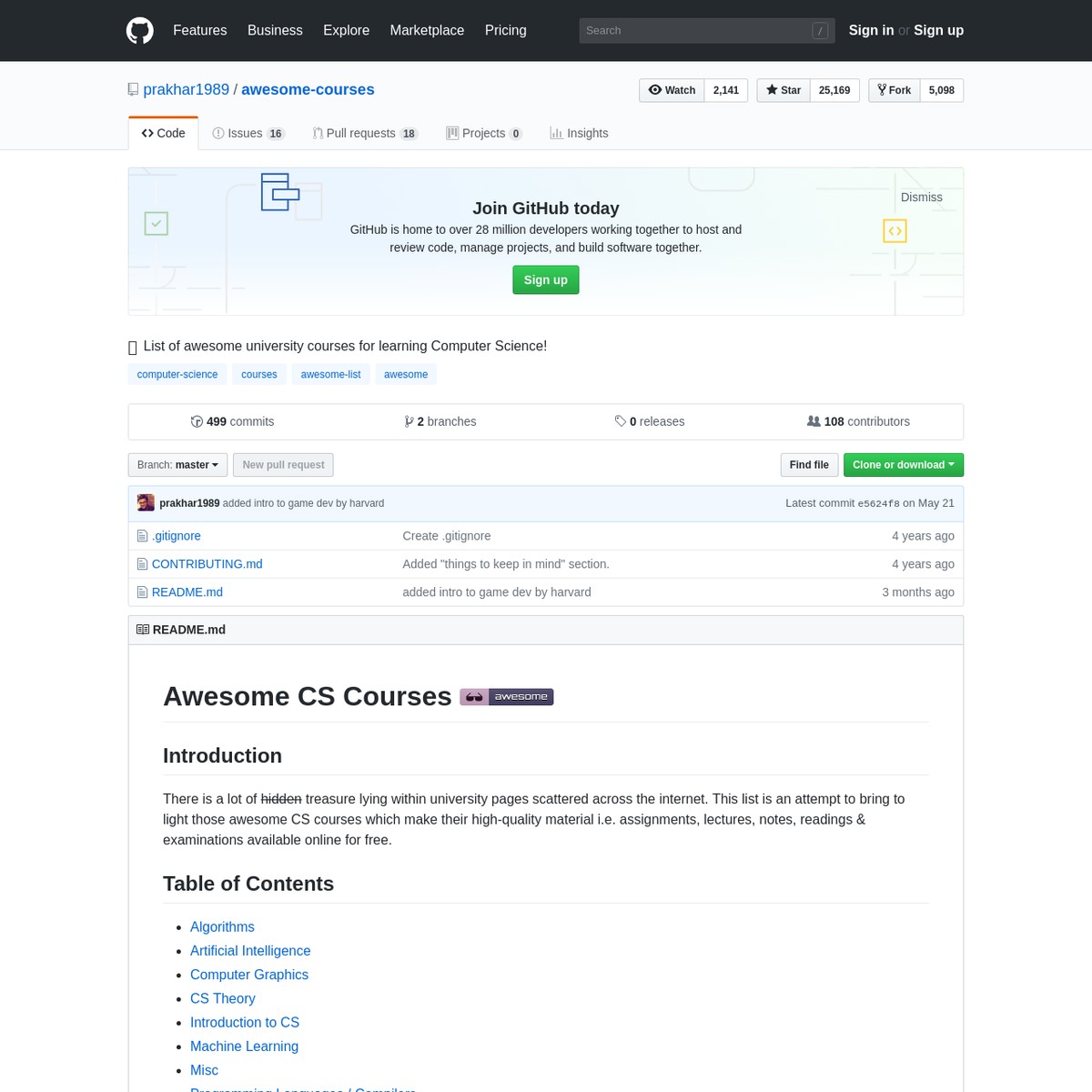Click the awesome badge next to the title
The height and width of the screenshot is (1092, 1092).
pos(507,697)
